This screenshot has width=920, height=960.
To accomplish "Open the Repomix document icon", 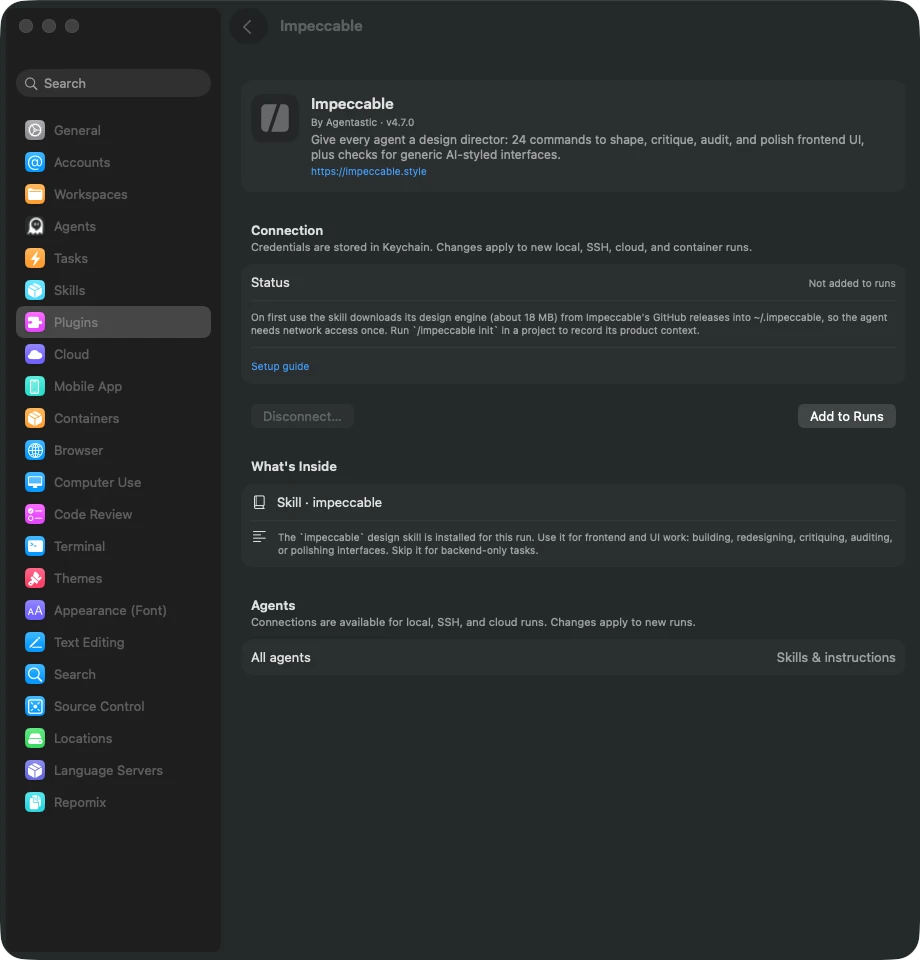I will [35, 802].
